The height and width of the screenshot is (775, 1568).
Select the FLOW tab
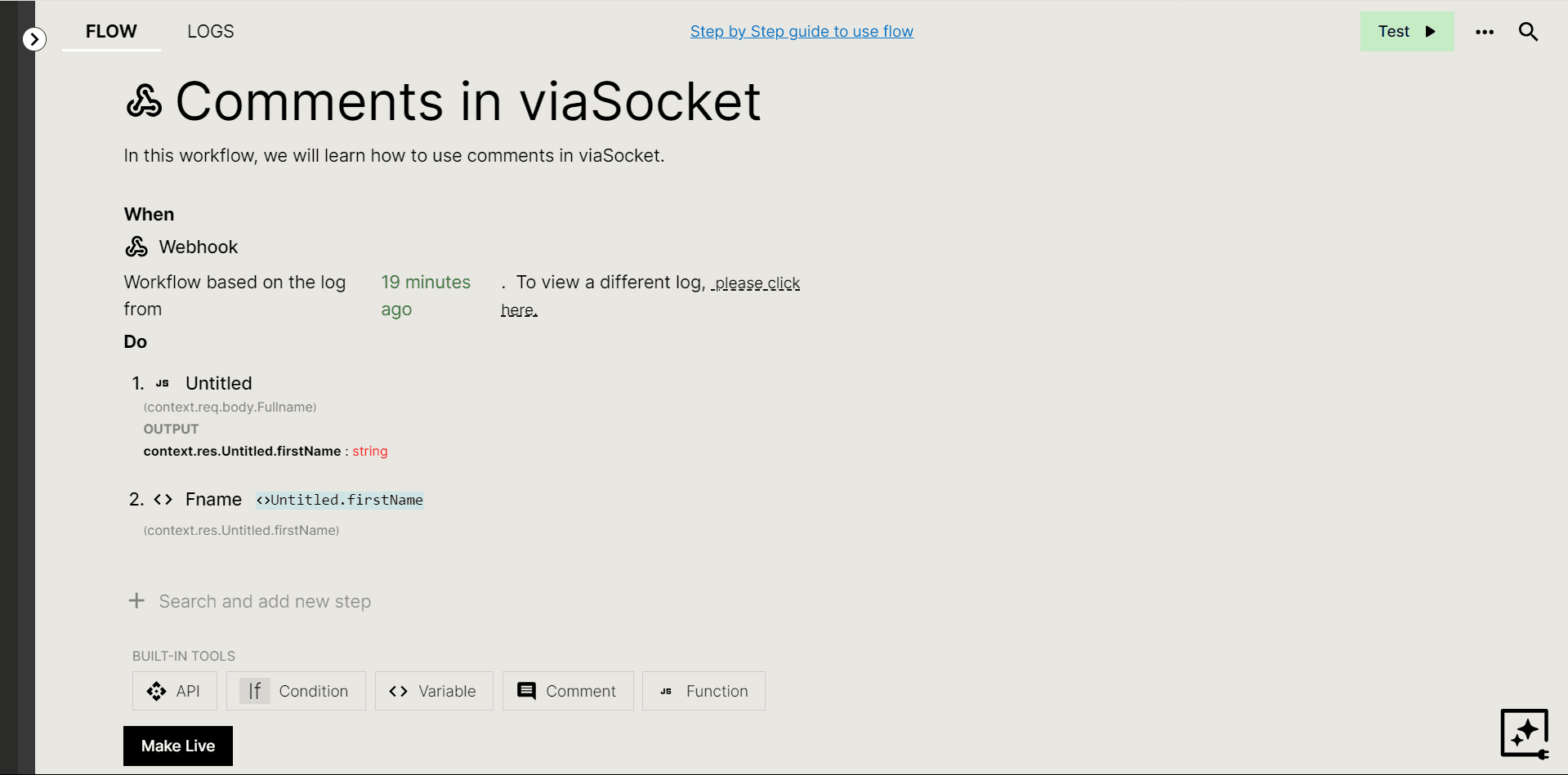pos(111,31)
